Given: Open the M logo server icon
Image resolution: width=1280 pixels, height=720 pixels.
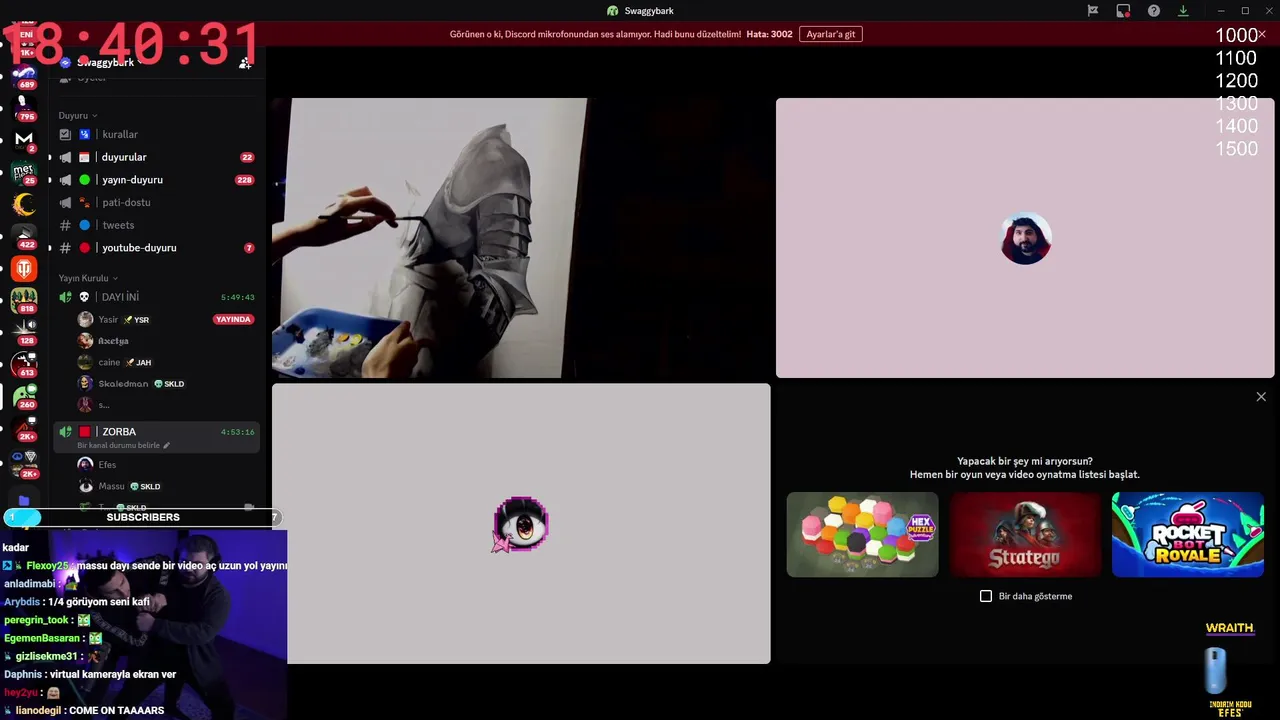Looking at the screenshot, I should 24,139.
